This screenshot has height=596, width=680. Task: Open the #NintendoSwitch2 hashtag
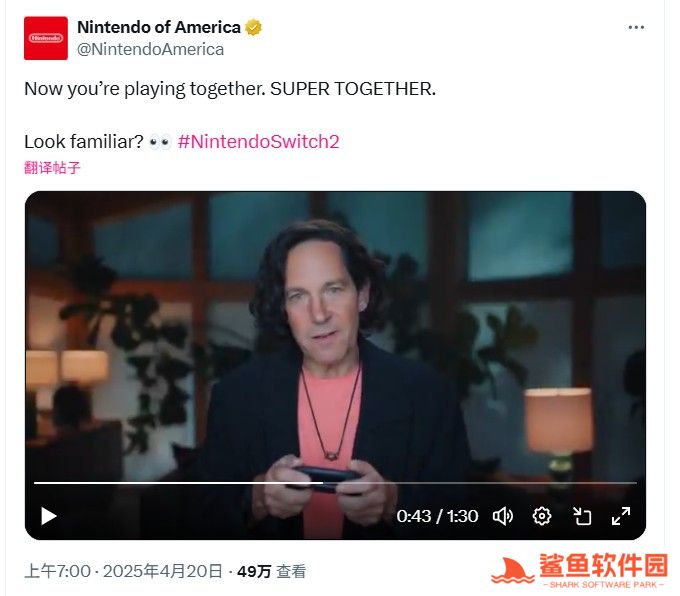tap(258, 142)
